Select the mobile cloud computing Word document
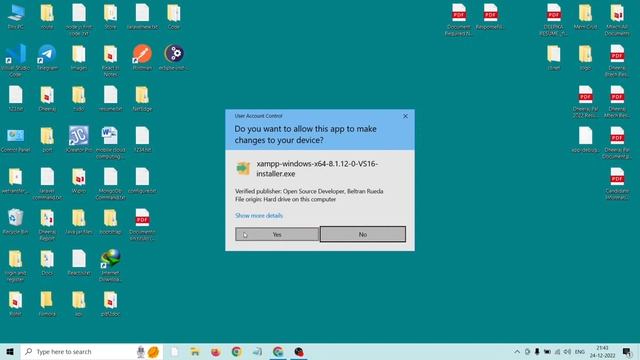 click(110, 142)
